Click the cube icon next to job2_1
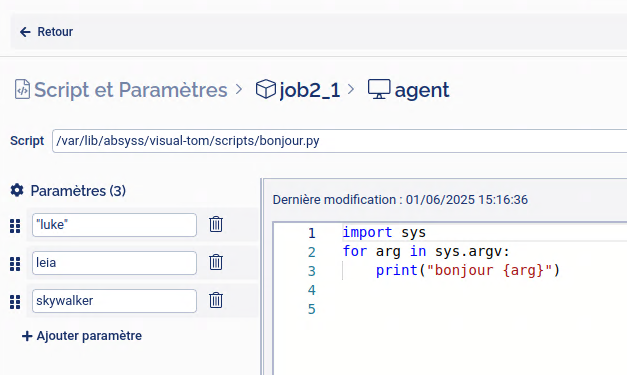Screen dimensions: 627x375 [x=266, y=89]
